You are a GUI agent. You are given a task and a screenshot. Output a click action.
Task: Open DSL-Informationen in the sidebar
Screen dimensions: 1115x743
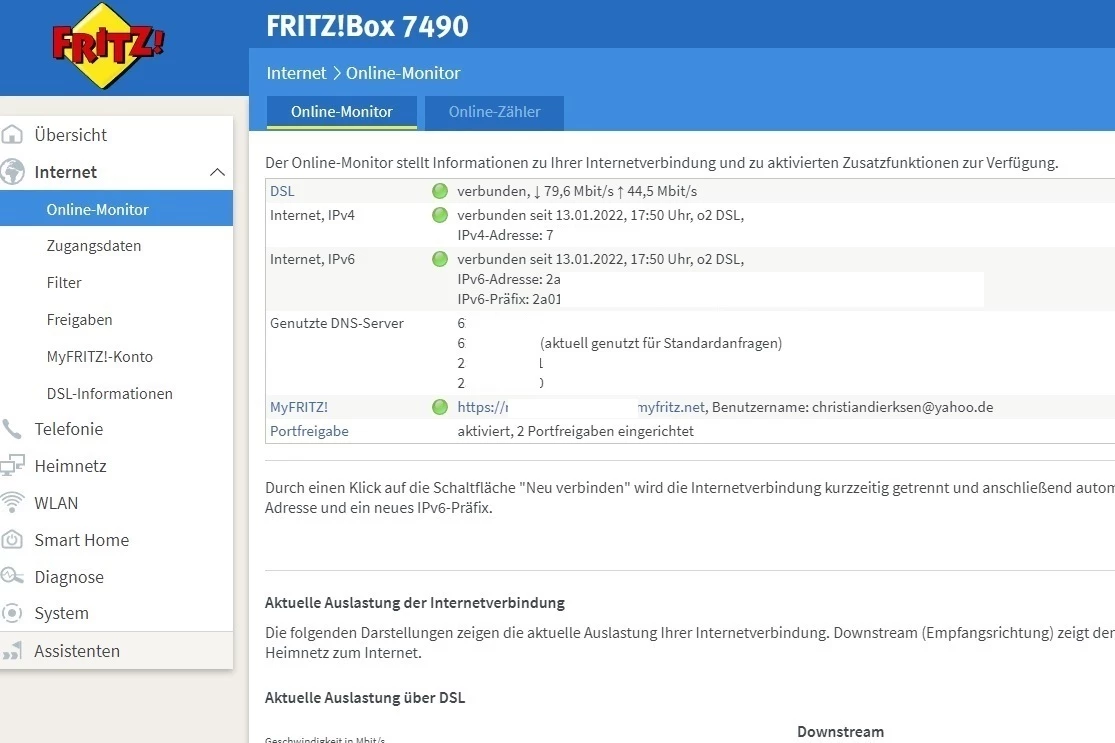click(x=110, y=393)
